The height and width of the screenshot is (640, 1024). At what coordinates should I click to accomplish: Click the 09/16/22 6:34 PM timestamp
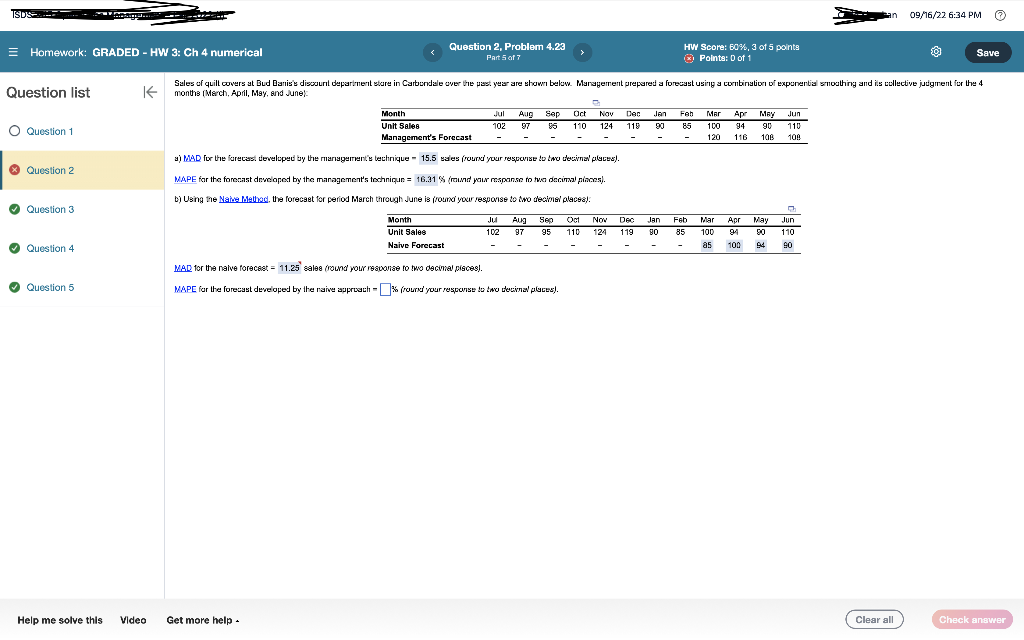[x=945, y=15]
